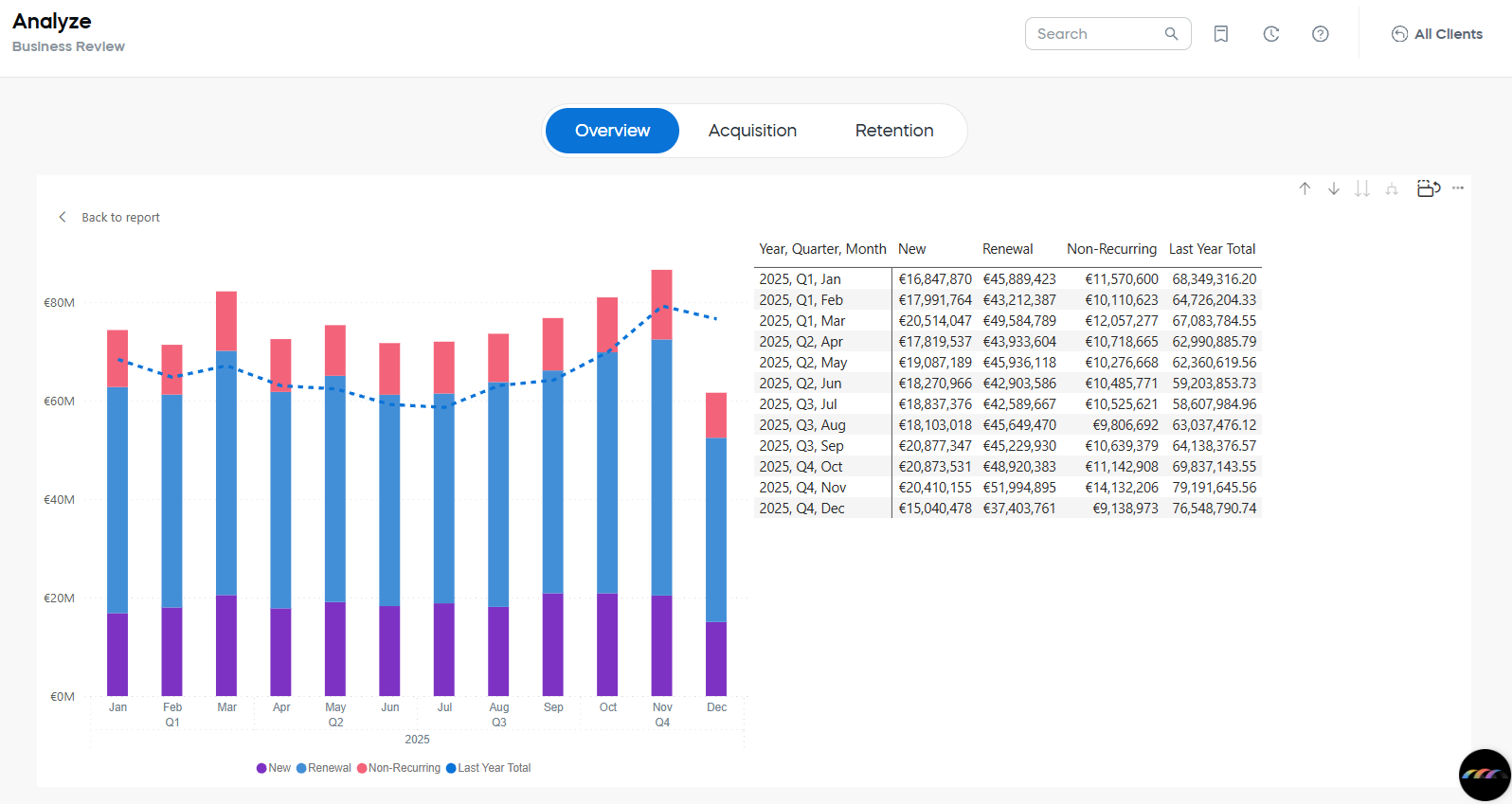This screenshot has height=804, width=1512.
Task: Click the Back to report link
Action: coord(120,218)
